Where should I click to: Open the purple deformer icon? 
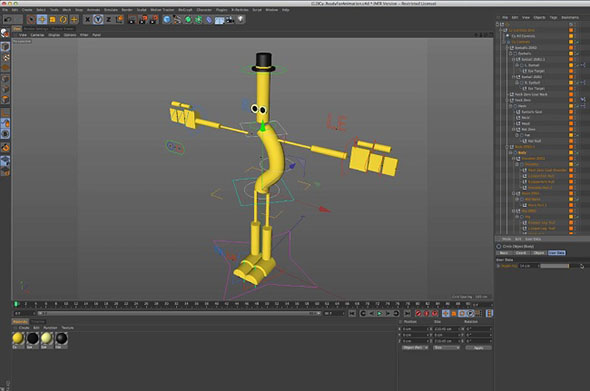pyautogui.click(x=209, y=20)
